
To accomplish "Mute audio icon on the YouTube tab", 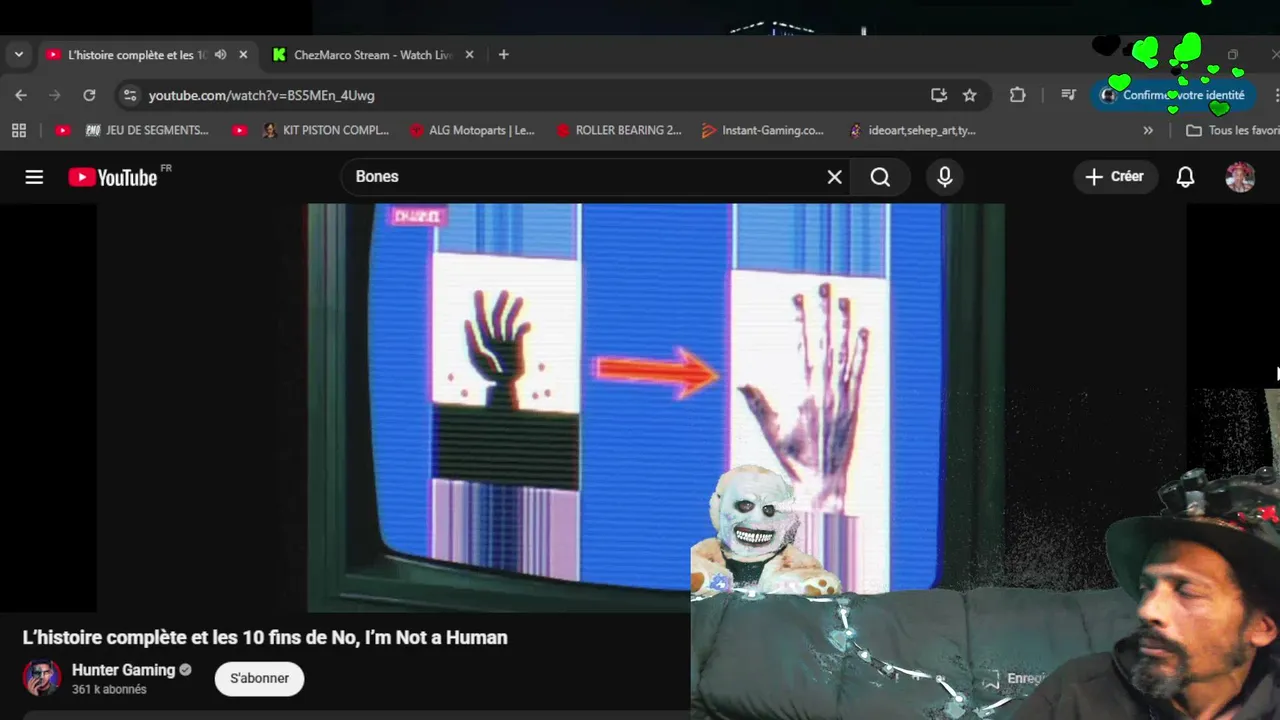I will point(221,55).
